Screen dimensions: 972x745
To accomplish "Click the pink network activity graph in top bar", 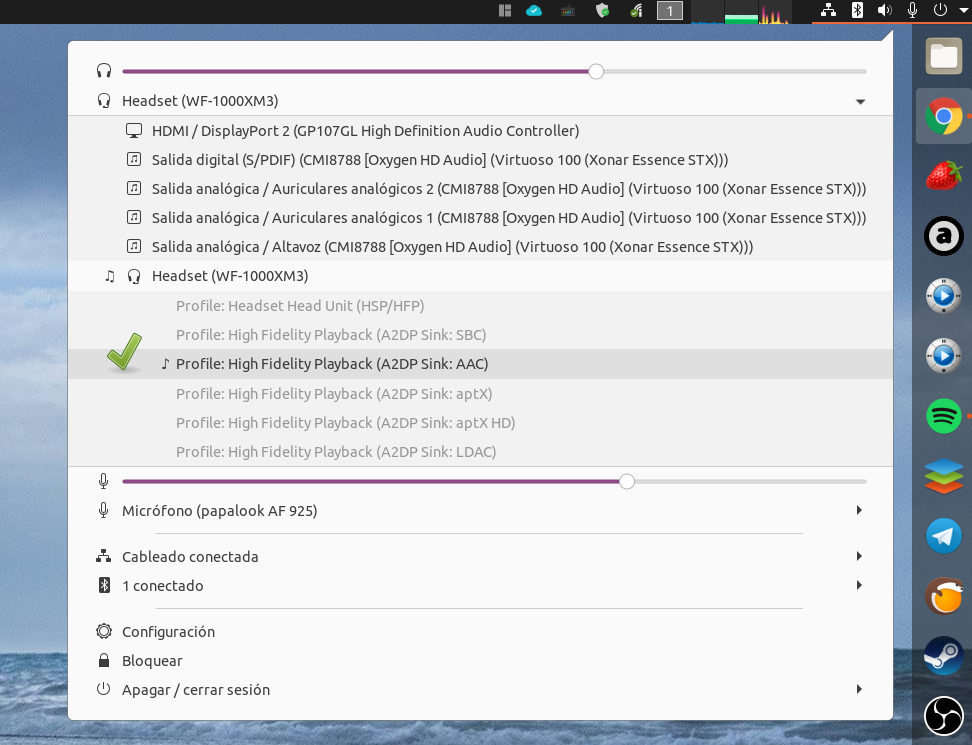I will [774, 12].
